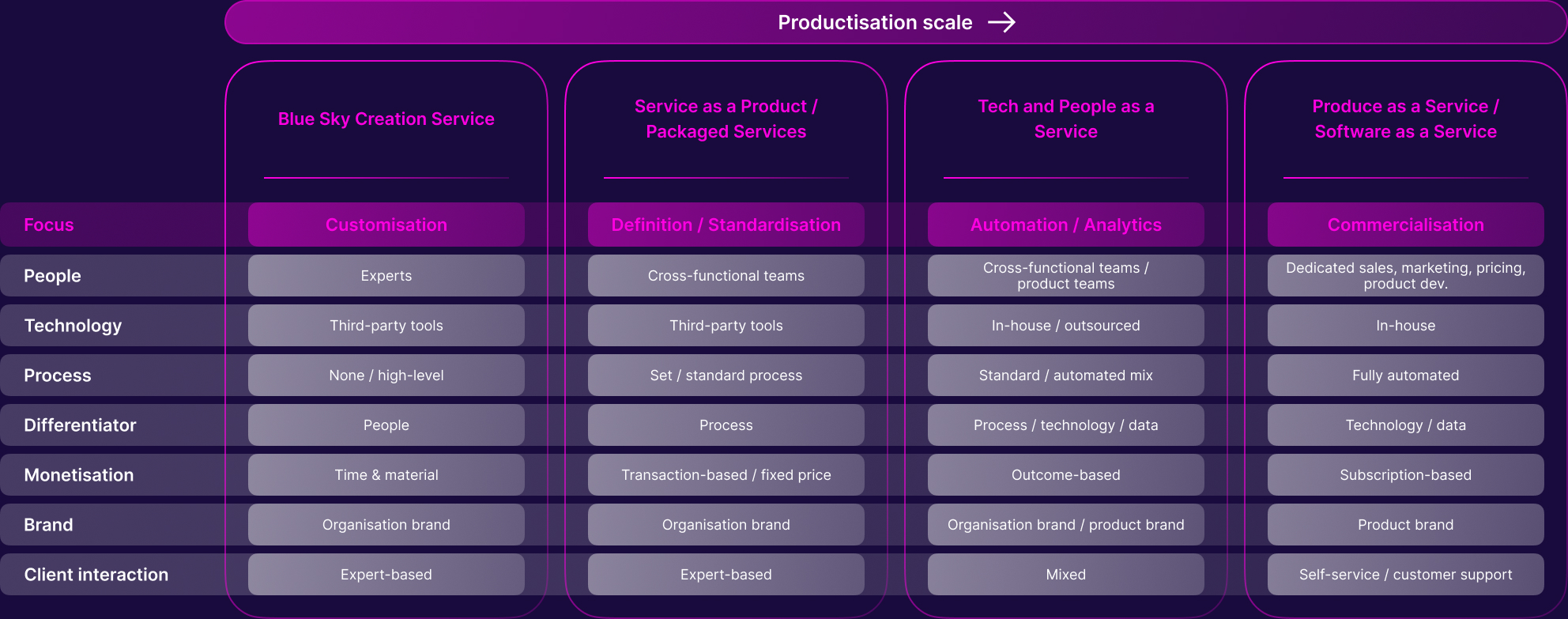Select the People row label

(x=52, y=276)
